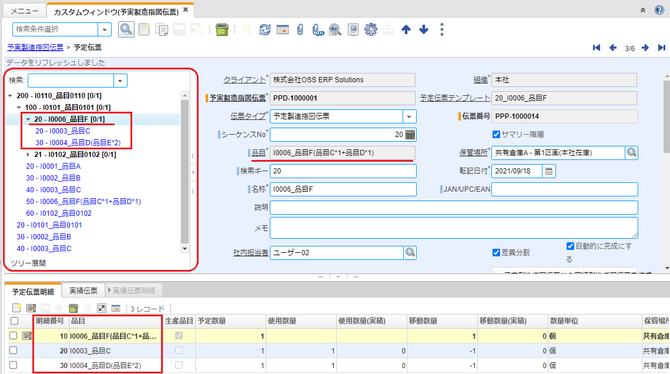Open the 伝票タイプ dropdown
This screenshot has width=670, height=374.
pyautogui.click(x=409, y=116)
